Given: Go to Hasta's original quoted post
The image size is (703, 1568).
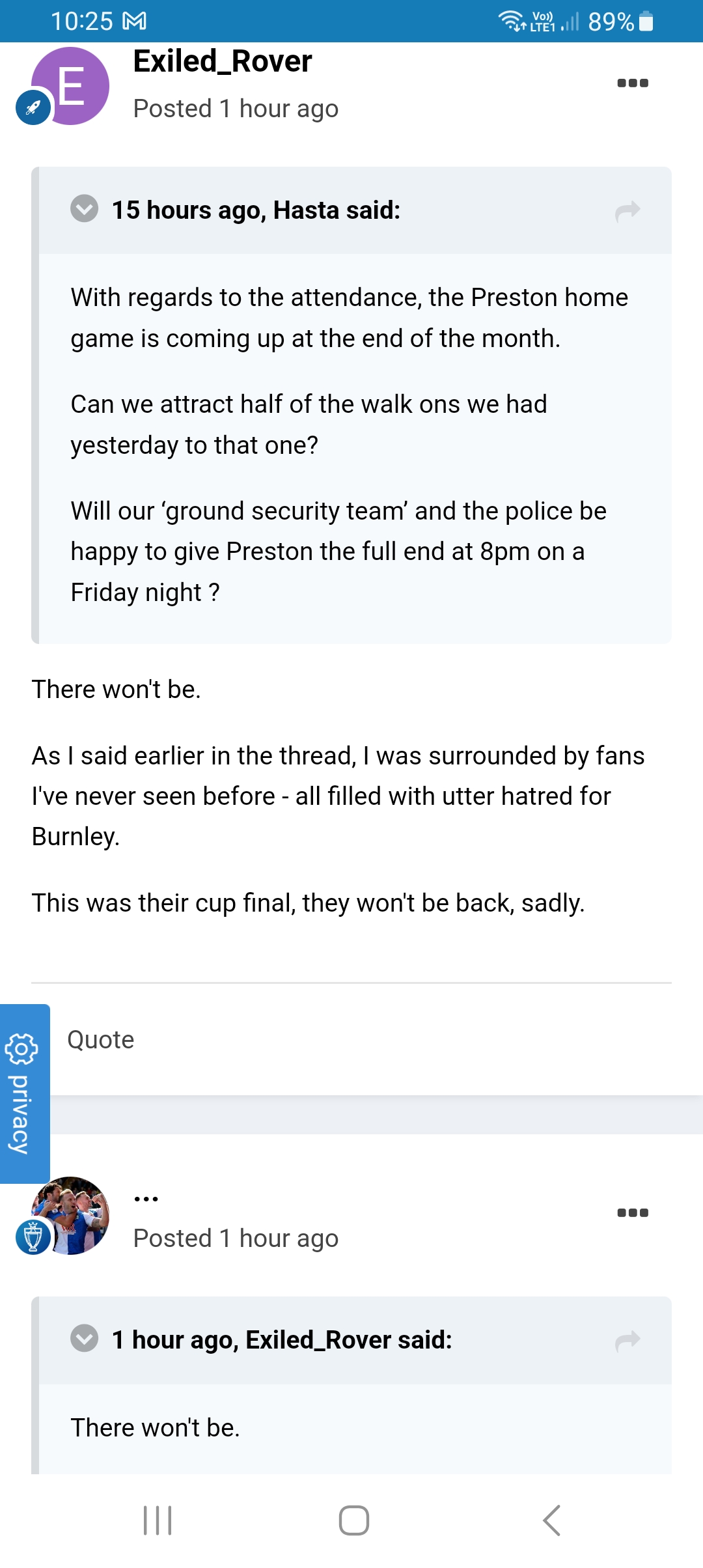Looking at the screenshot, I should coord(627,210).
